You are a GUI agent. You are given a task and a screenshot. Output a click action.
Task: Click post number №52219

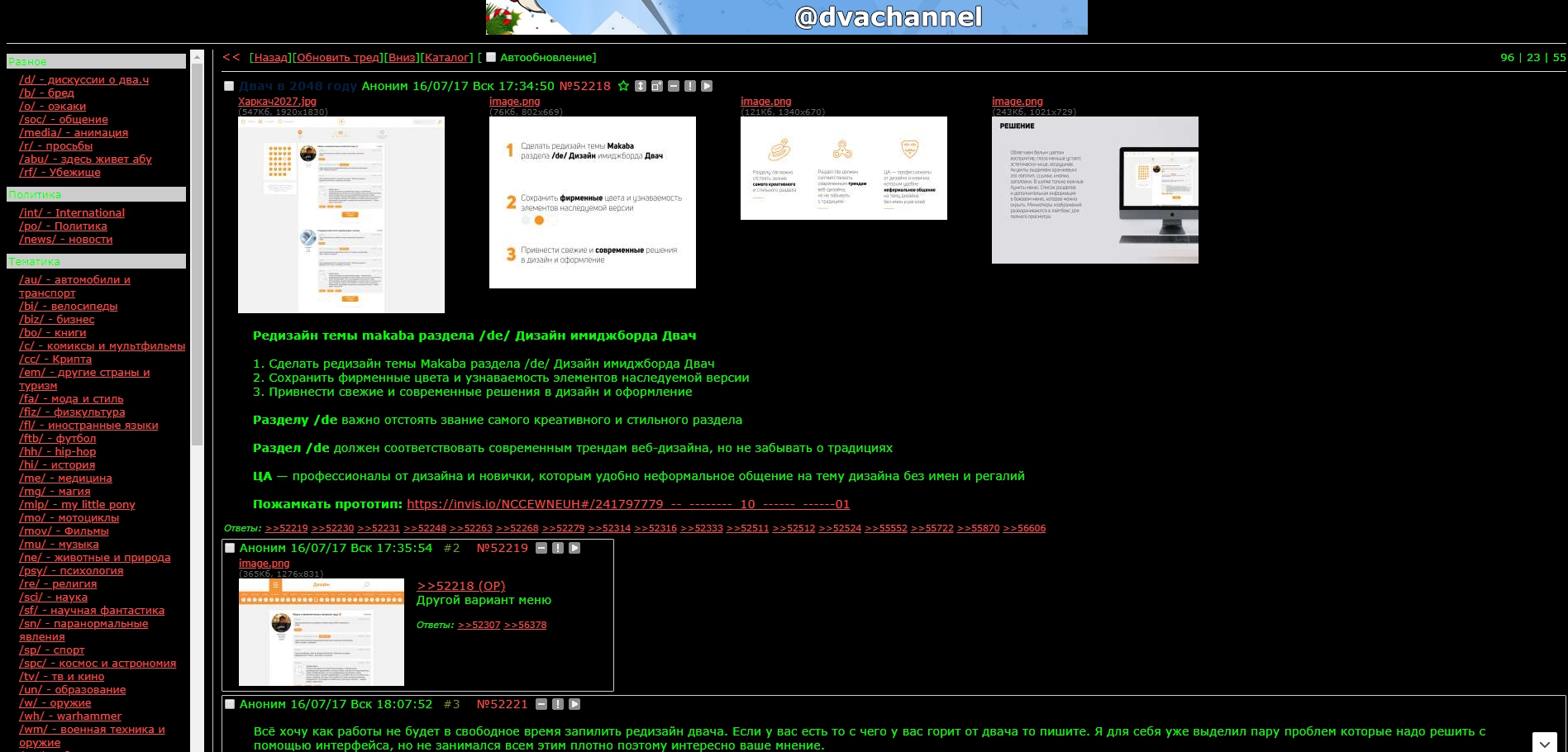click(503, 548)
